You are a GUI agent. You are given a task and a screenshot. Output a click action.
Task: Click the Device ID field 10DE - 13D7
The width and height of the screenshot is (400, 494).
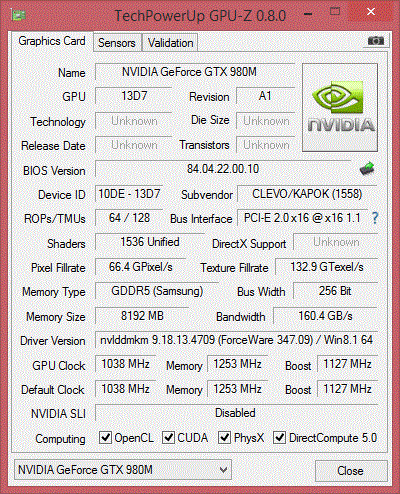click(129, 194)
